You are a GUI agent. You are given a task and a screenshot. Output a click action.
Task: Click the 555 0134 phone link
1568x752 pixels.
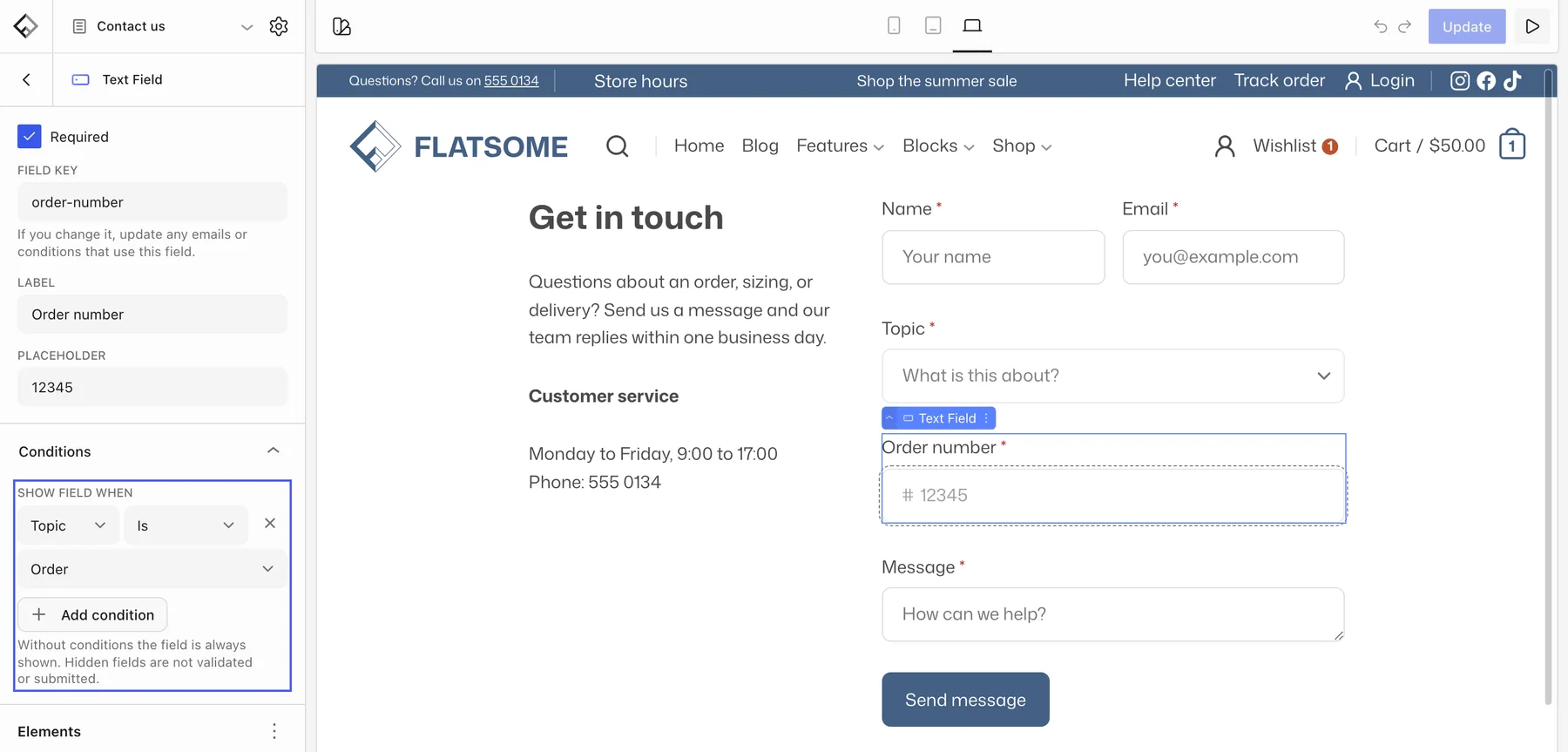pos(511,81)
